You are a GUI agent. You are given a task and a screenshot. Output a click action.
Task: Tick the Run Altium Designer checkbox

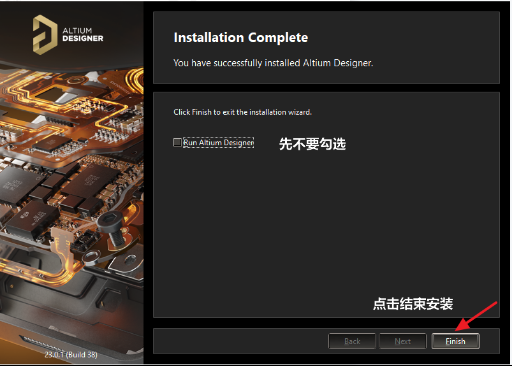[177, 142]
